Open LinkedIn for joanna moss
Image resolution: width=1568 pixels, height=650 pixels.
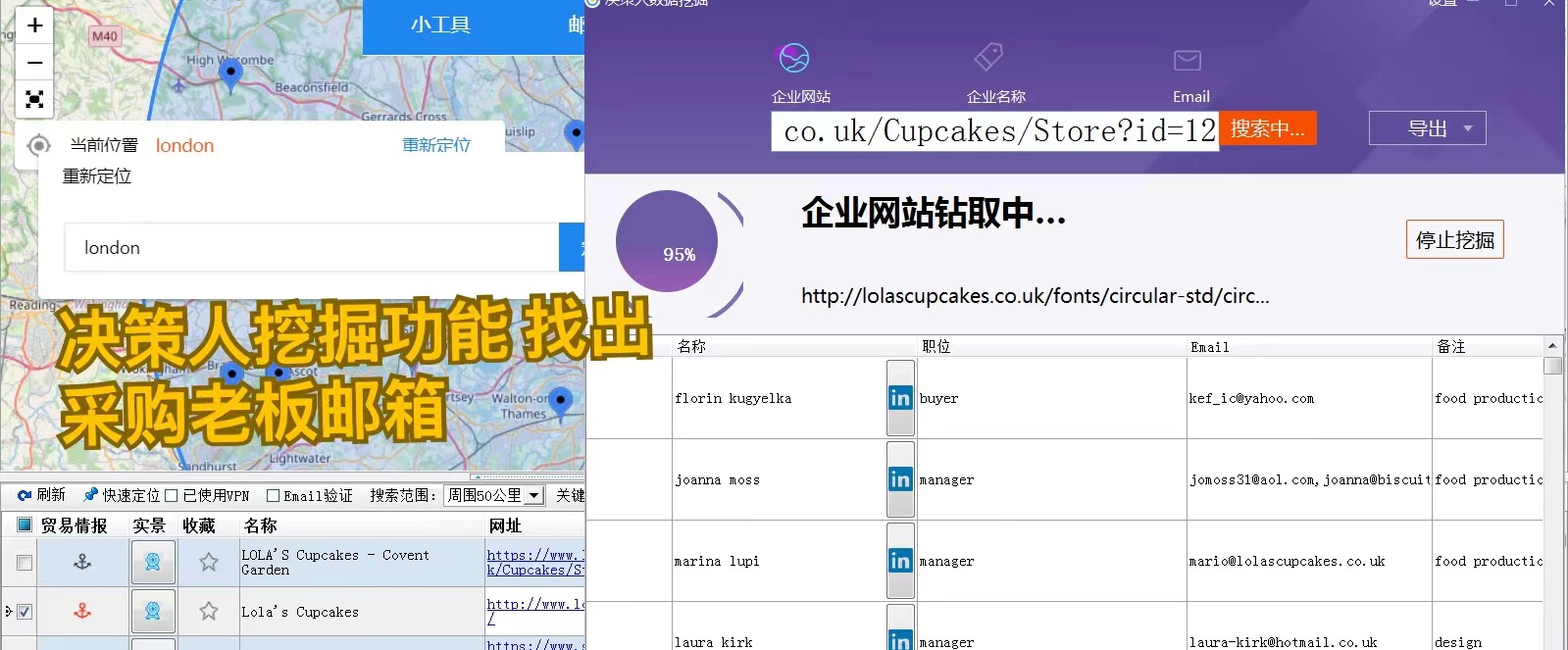900,479
